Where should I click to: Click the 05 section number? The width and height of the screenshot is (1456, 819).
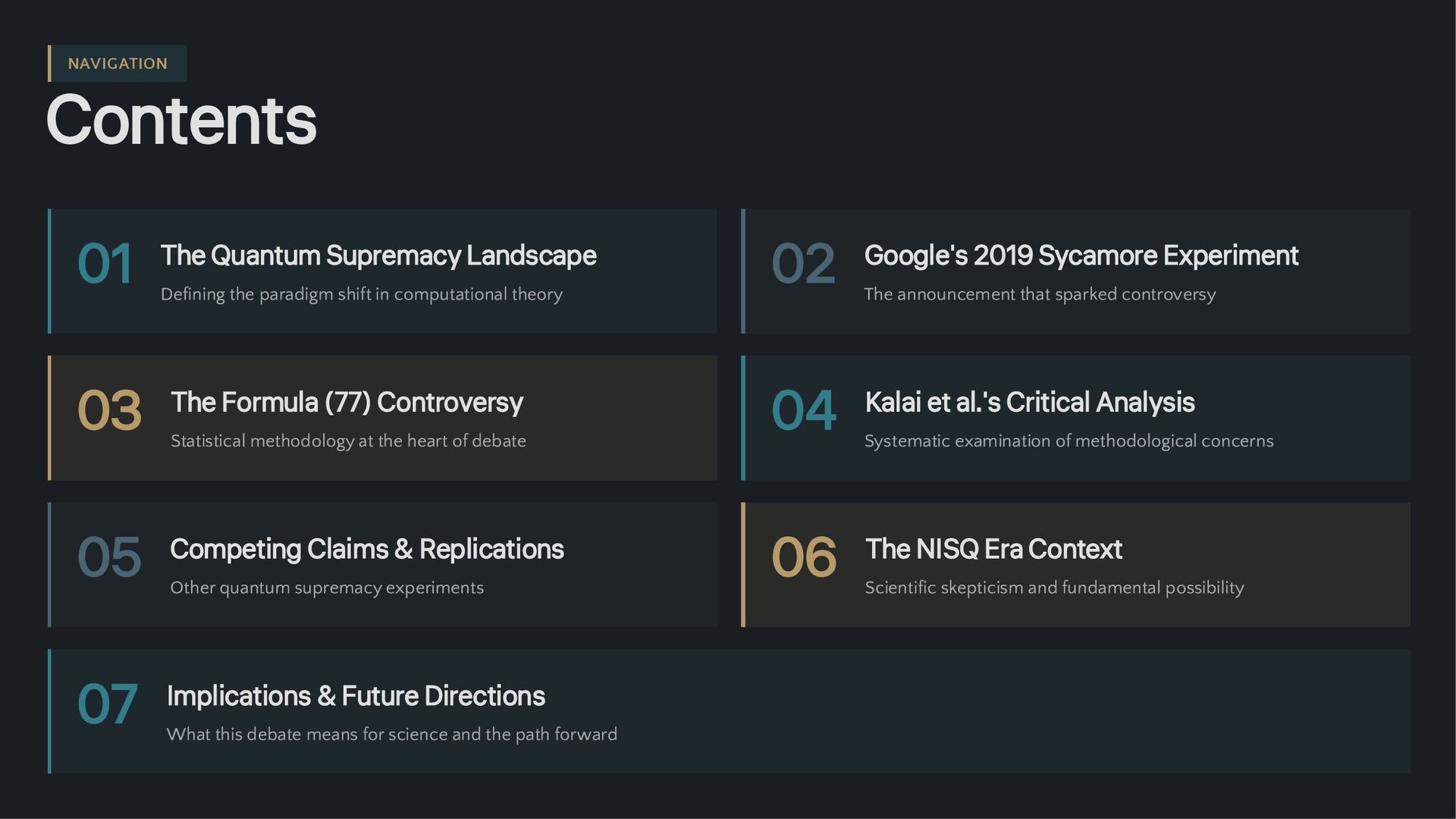(x=109, y=557)
